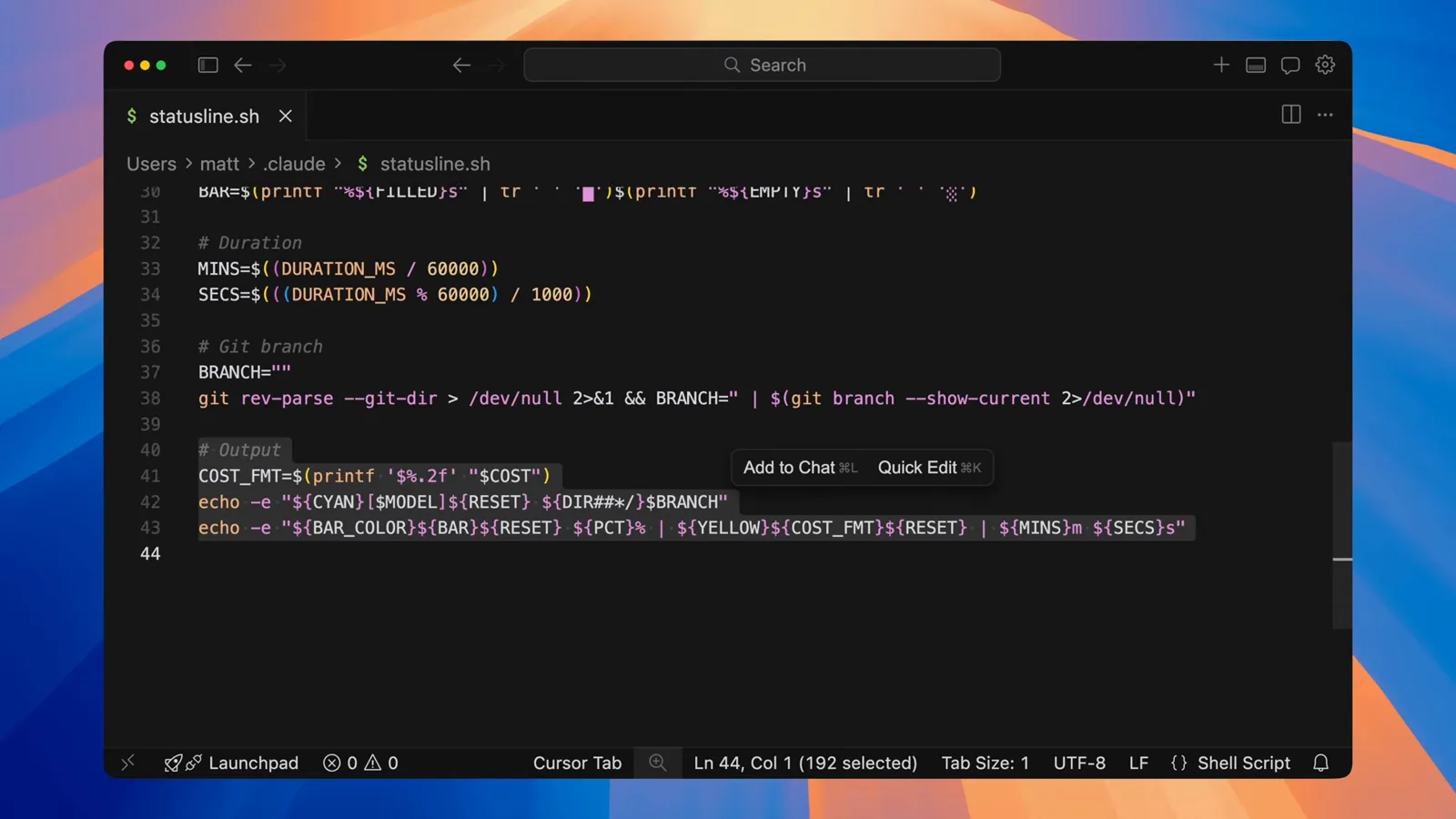This screenshot has height=819, width=1456.
Task: Select the statusline.sh tab
Action: coord(205,116)
